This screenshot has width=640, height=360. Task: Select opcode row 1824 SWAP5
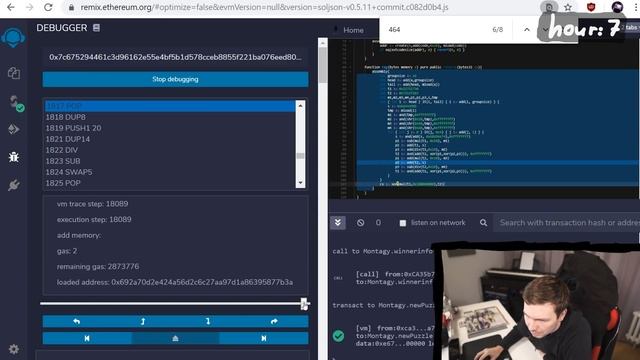[x=169, y=172]
